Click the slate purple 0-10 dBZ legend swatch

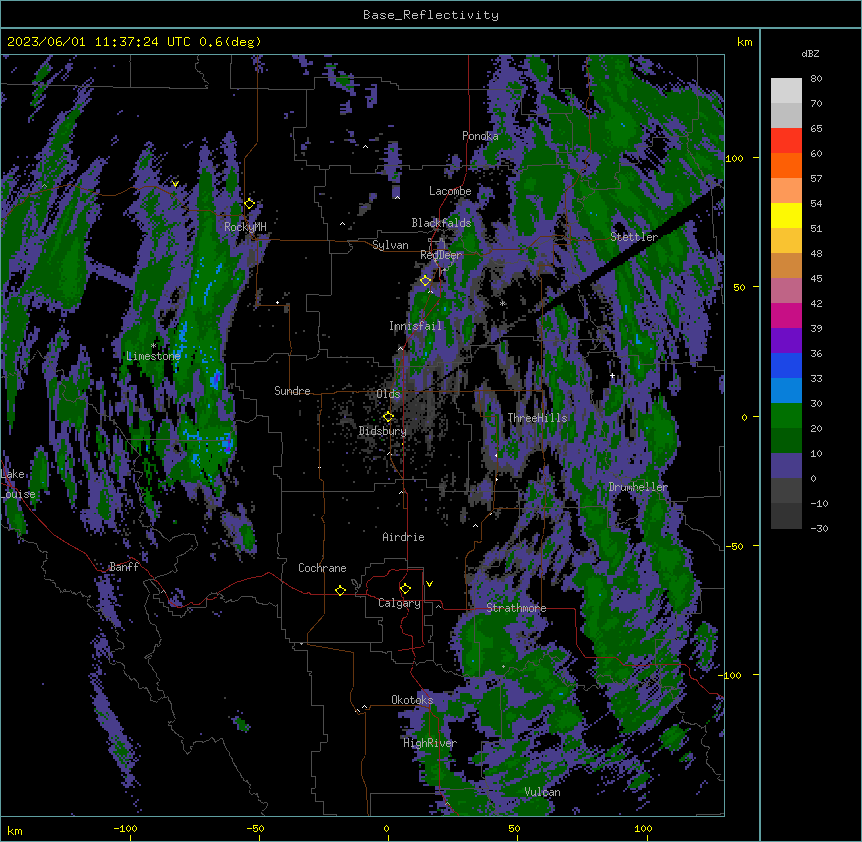pos(786,466)
